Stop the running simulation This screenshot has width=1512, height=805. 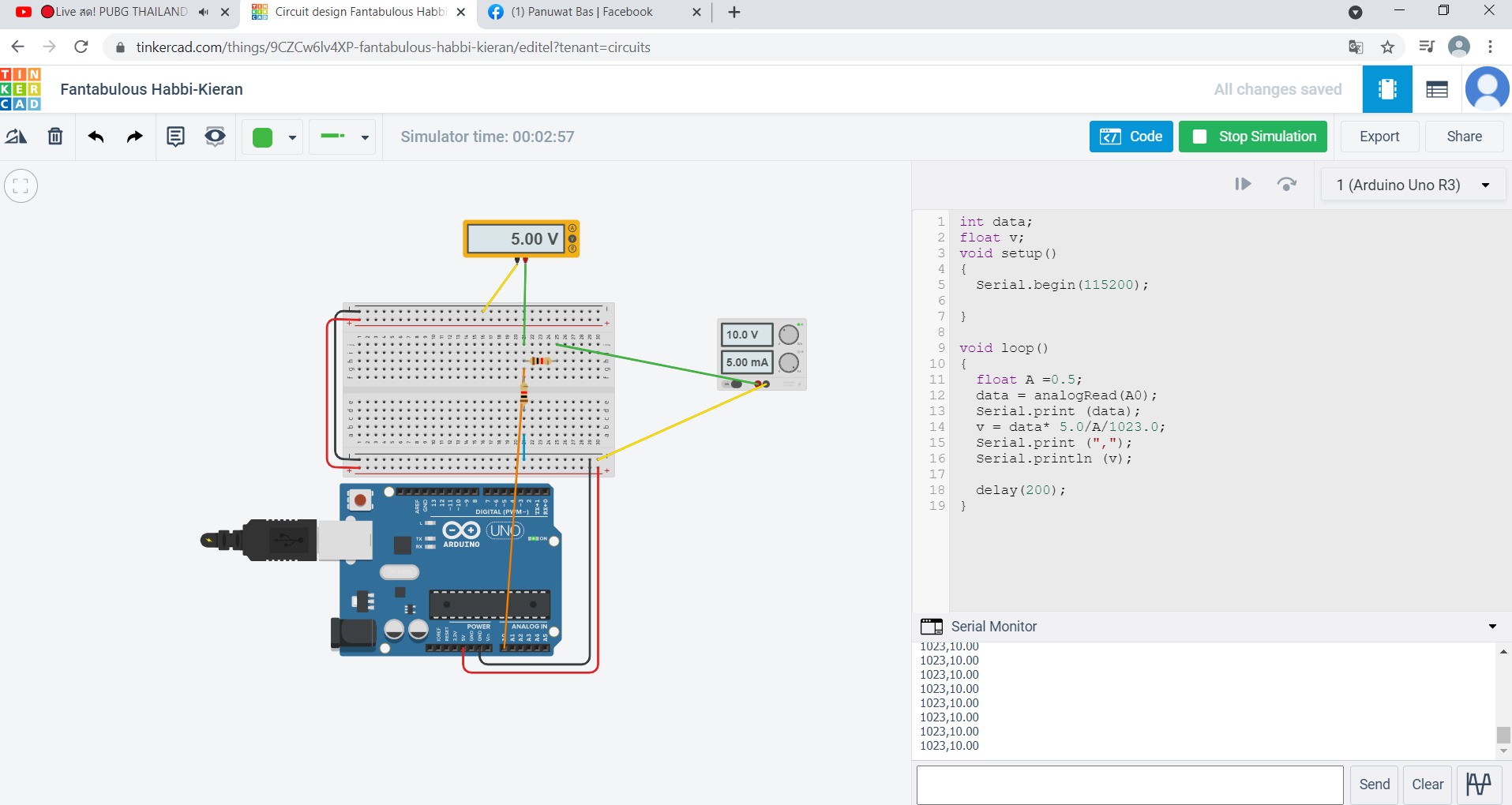pos(1253,137)
